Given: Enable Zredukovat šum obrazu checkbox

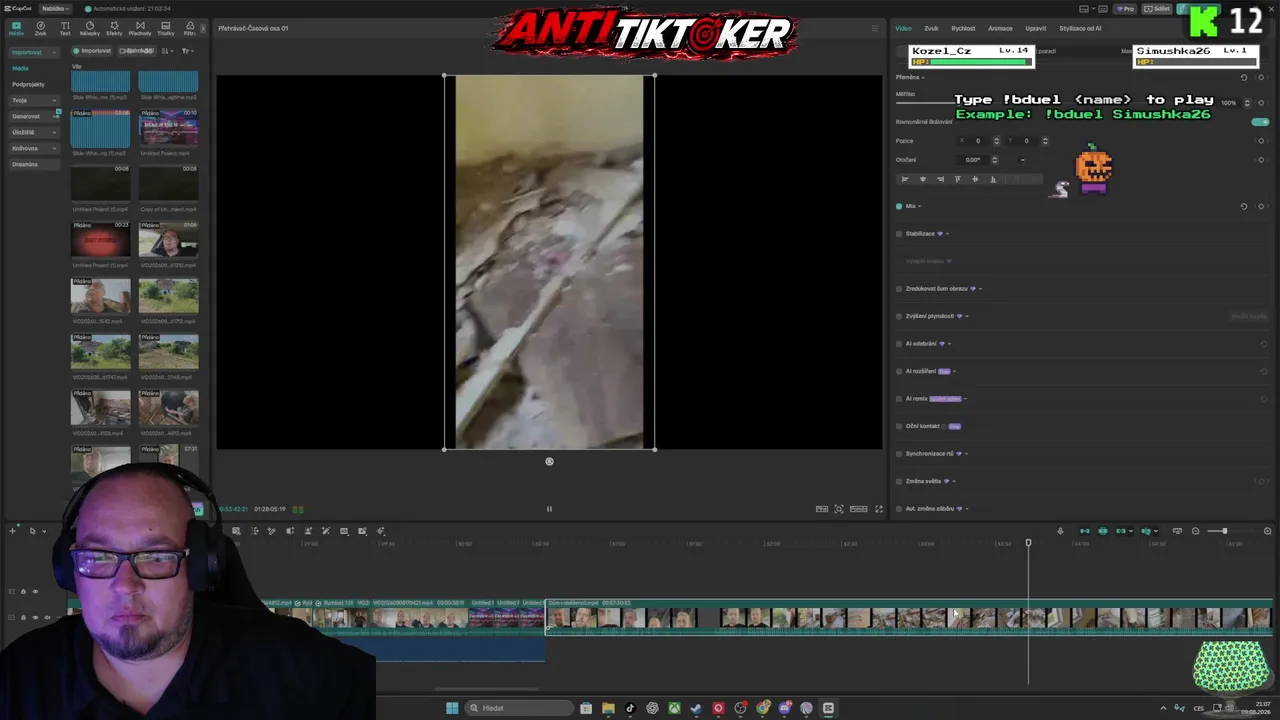Looking at the screenshot, I should tap(899, 289).
